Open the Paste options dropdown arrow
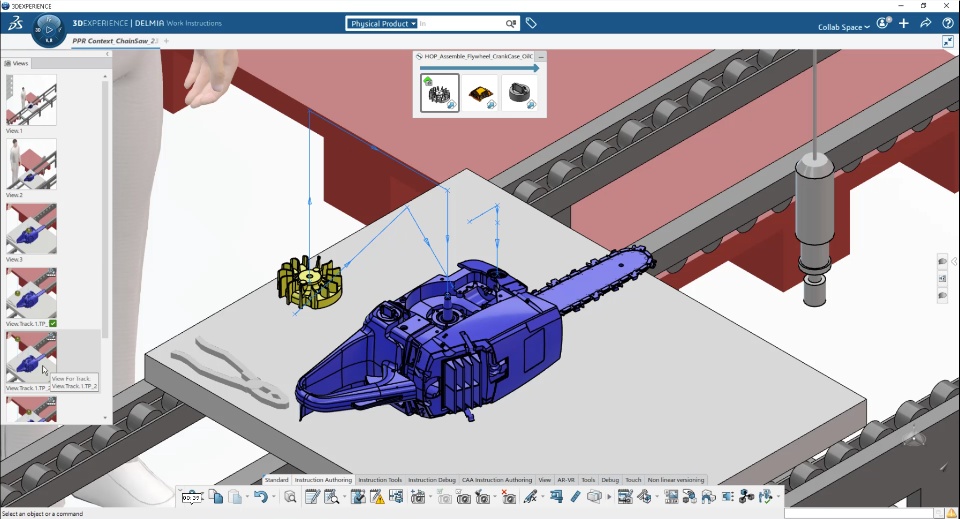 tap(247, 497)
